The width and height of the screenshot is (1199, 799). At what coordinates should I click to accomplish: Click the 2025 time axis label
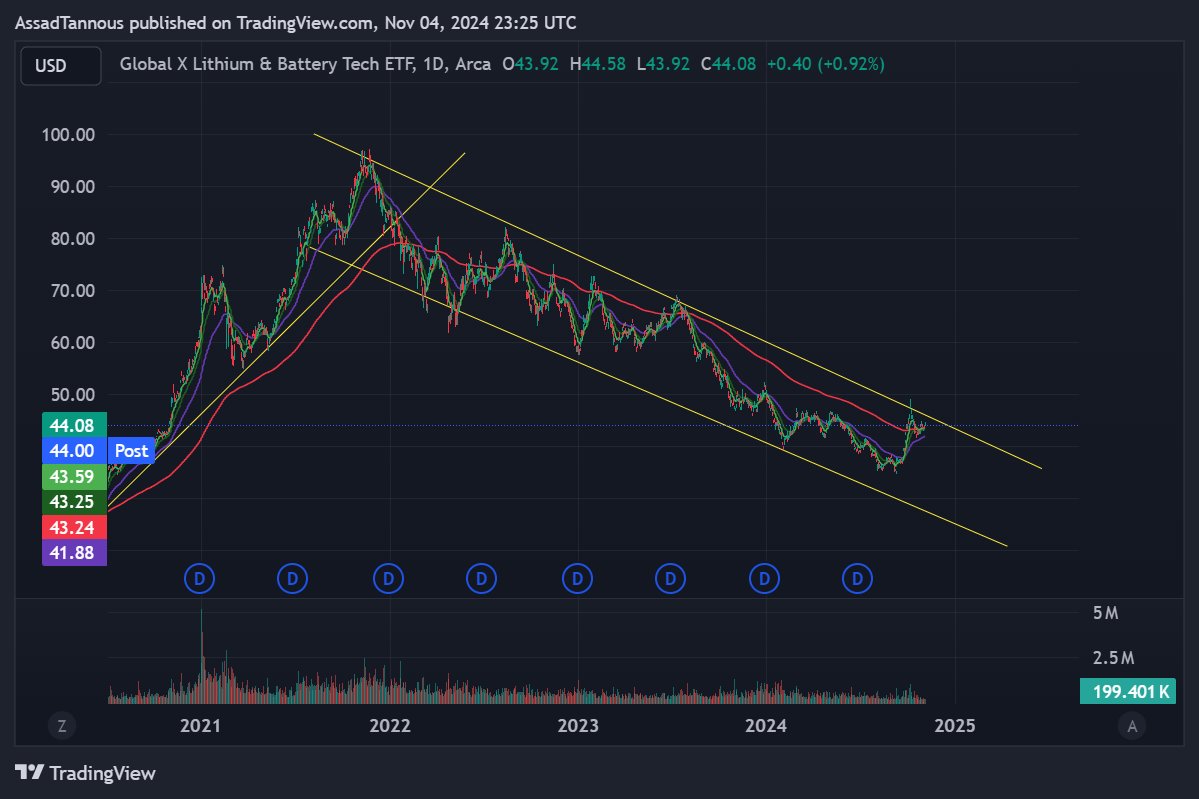pos(954,726)
